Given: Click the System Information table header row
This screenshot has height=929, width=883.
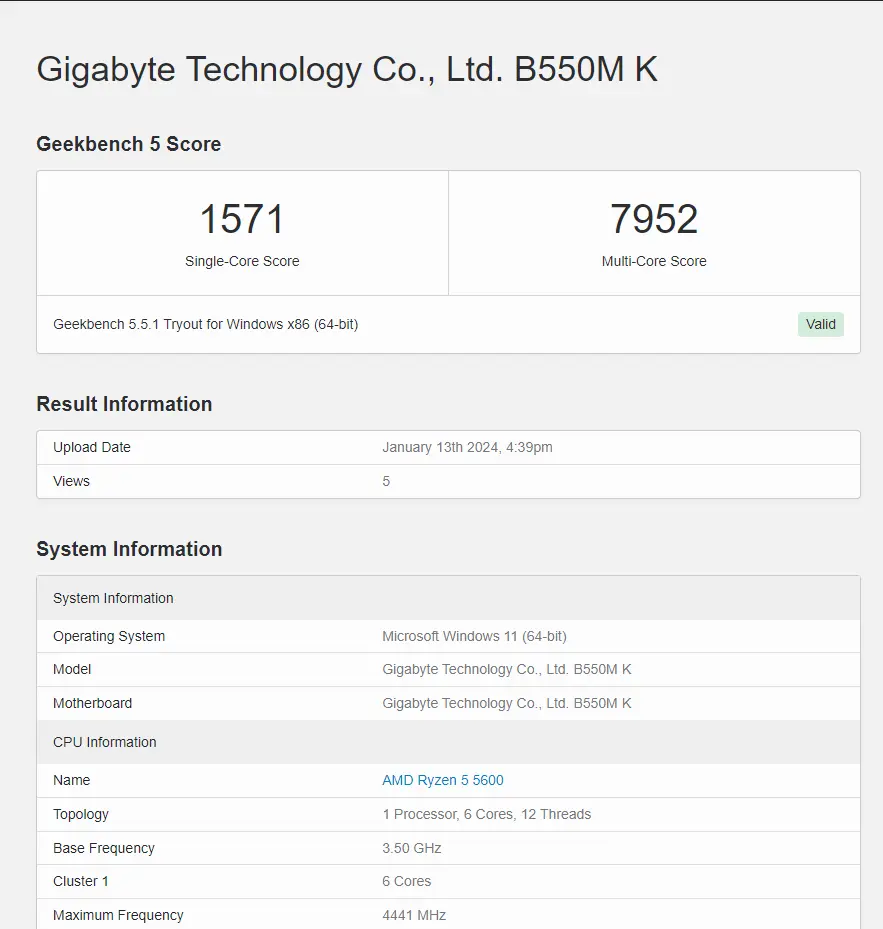Looking at the screenshot, I should (449, 598).
